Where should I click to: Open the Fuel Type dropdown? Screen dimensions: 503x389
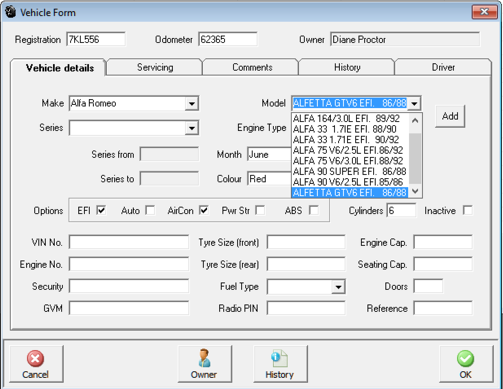click(338, 287)
